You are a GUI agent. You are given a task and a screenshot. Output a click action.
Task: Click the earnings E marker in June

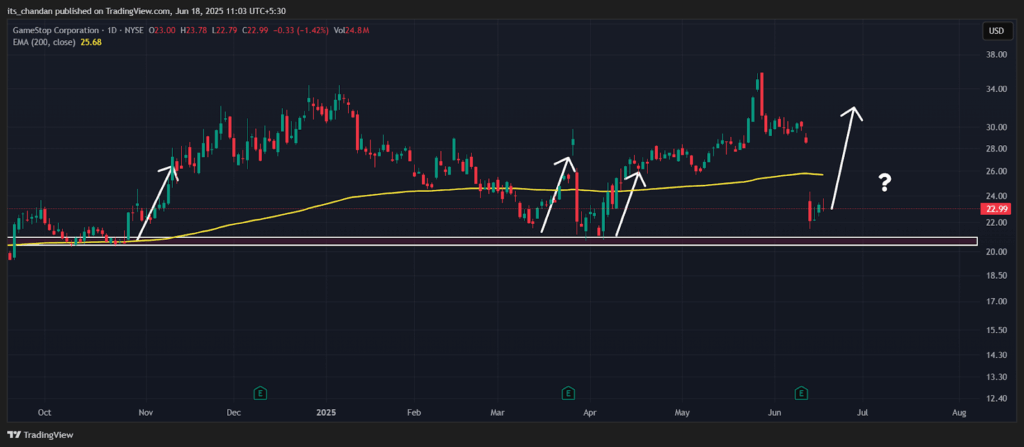tap(801, 393)
